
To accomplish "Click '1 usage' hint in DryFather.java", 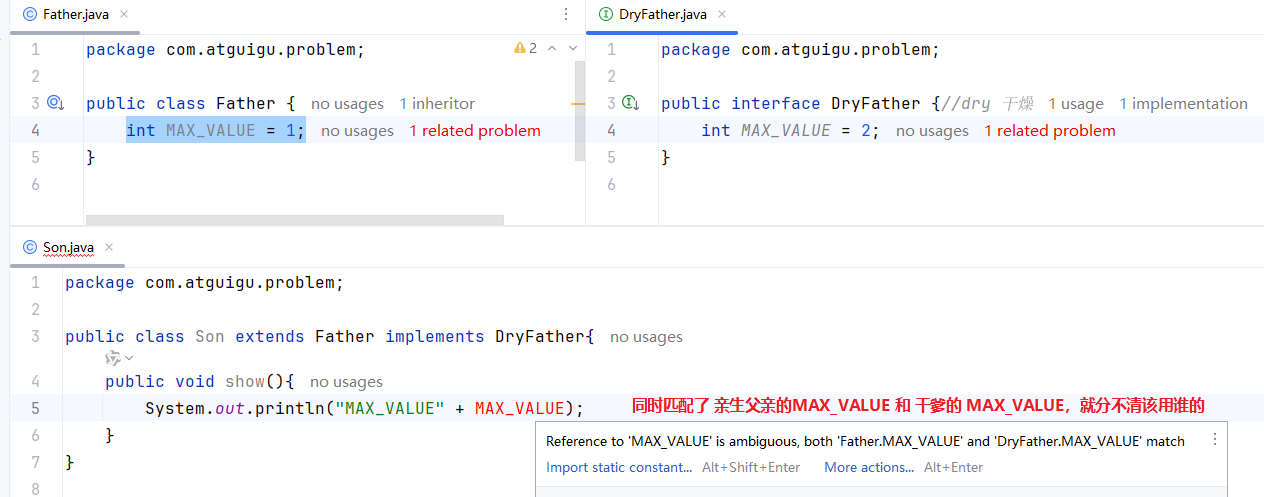I will pos(1076,104).
